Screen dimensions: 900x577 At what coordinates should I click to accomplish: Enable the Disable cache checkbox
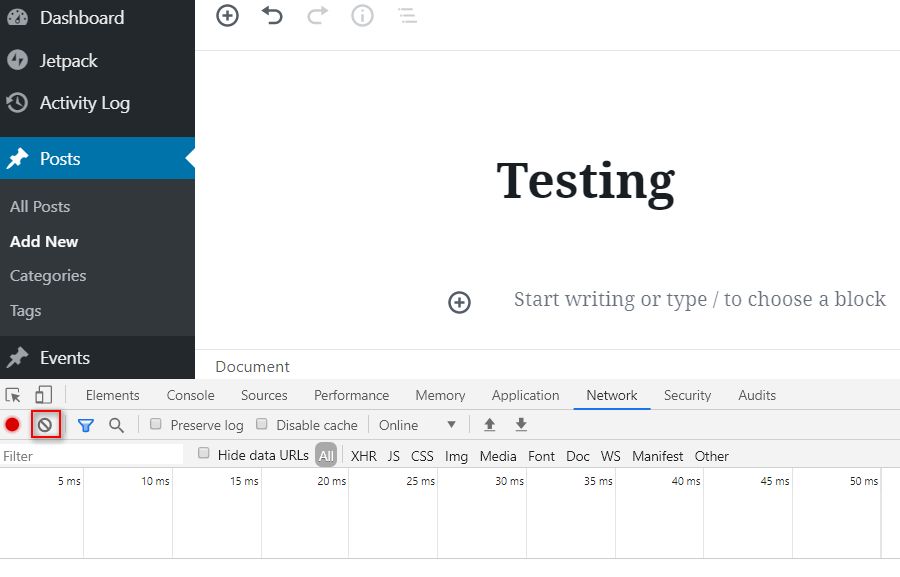point(262,425)
